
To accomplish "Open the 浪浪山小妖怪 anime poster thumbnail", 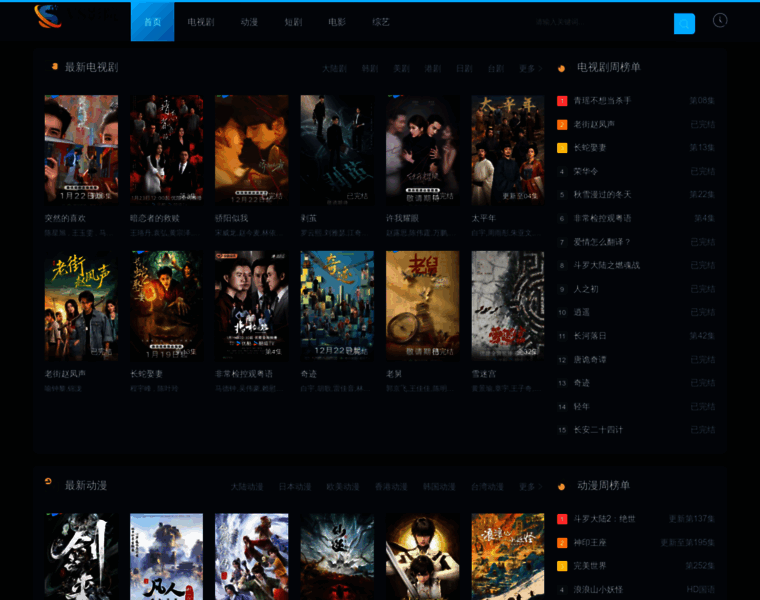I will pyautogui.click(x=508, y=556).
